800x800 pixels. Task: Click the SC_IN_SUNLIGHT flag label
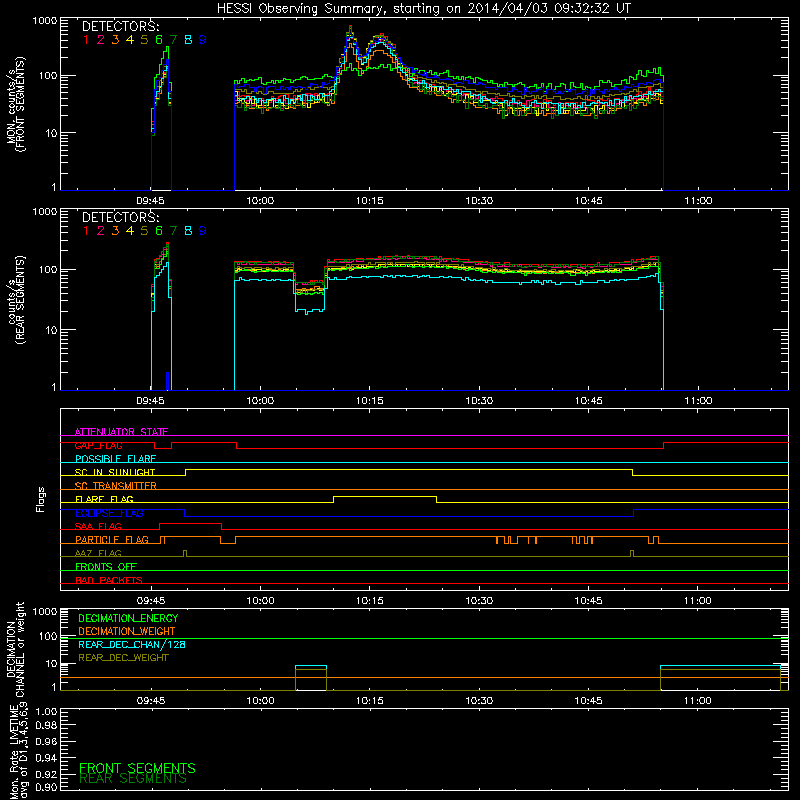[x=115, y=472]
